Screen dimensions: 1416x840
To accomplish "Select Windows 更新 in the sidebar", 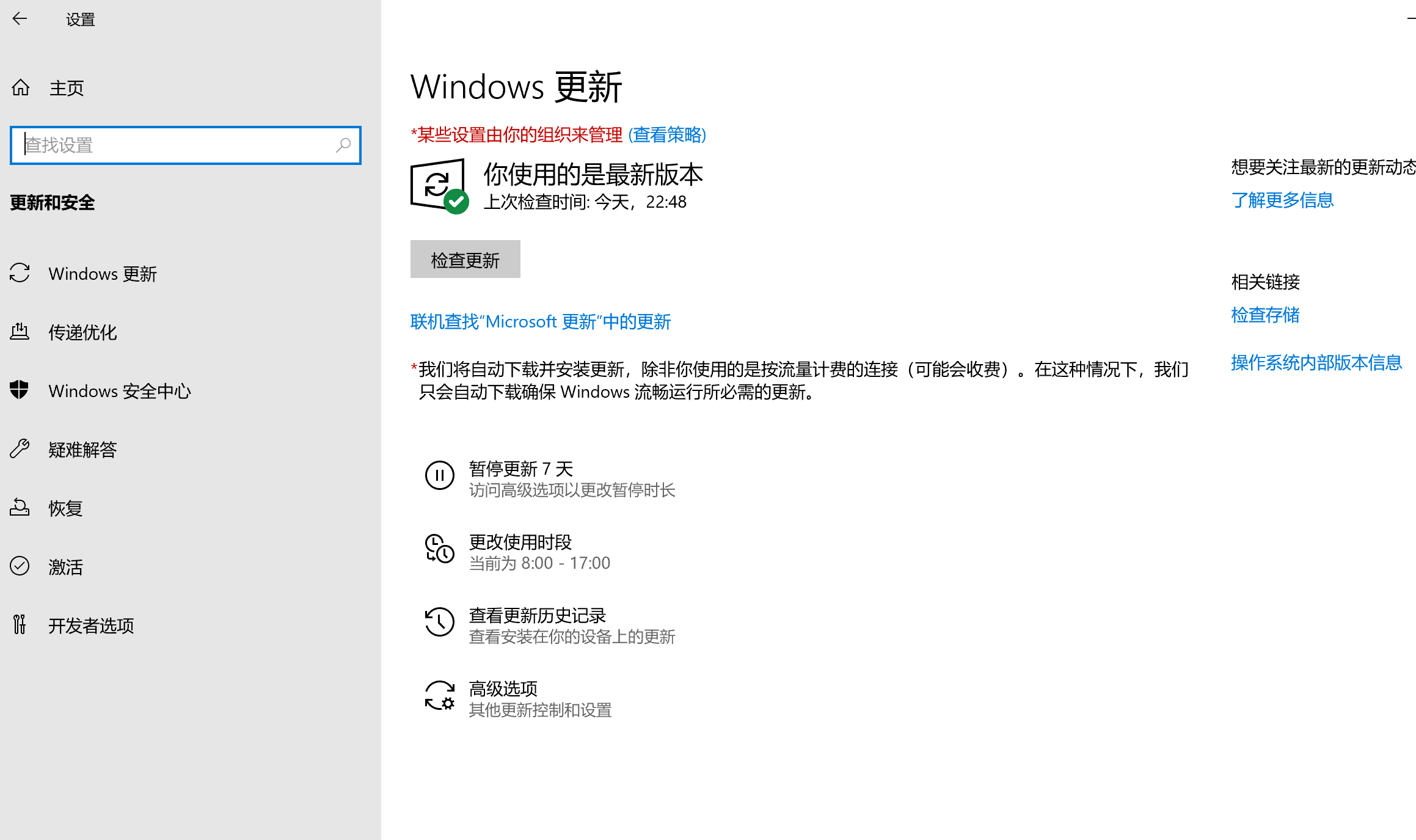I will 103,274.
